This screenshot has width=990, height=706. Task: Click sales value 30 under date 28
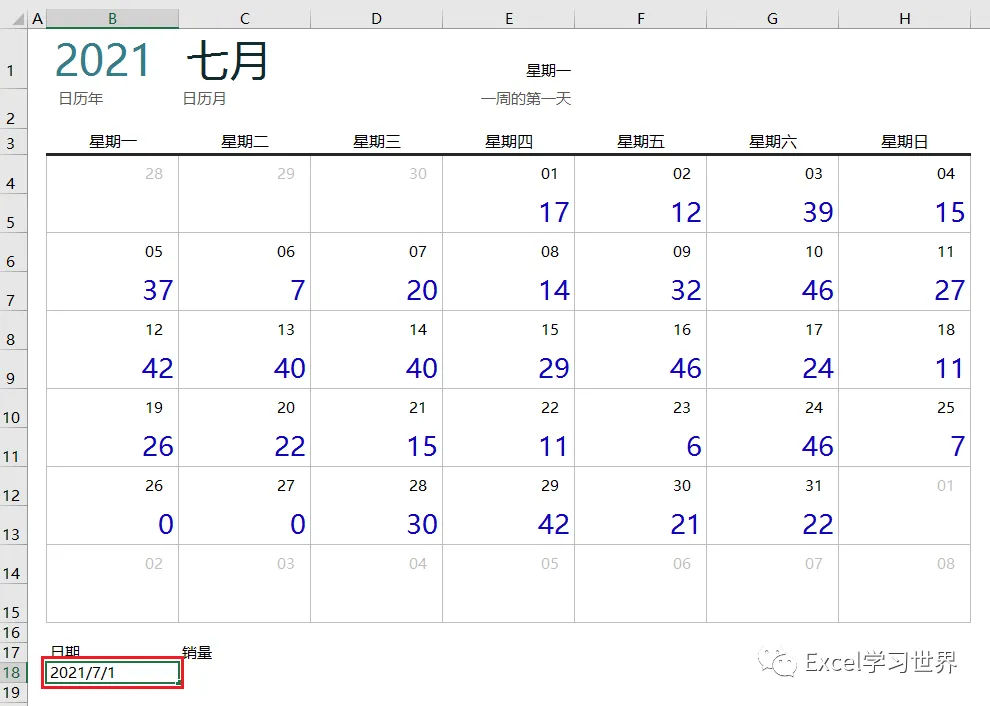click(422, 524)
